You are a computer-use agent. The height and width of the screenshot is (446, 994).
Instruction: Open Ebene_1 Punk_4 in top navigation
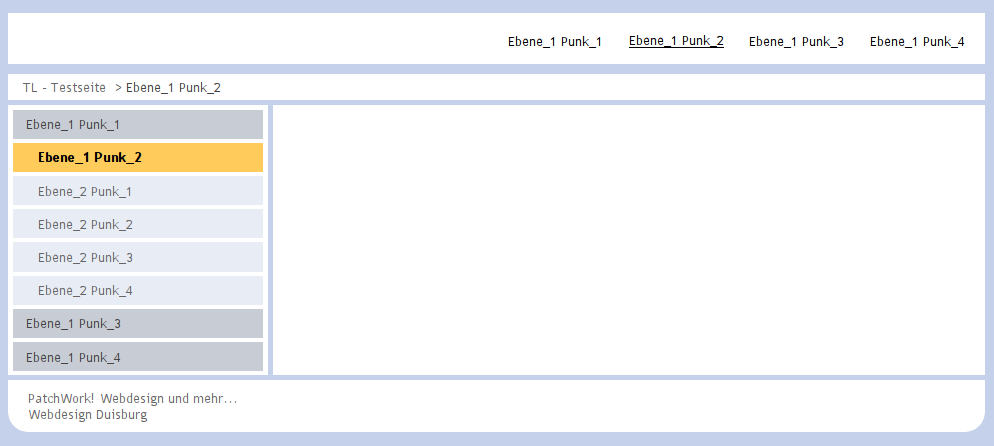tap(917, 42)
